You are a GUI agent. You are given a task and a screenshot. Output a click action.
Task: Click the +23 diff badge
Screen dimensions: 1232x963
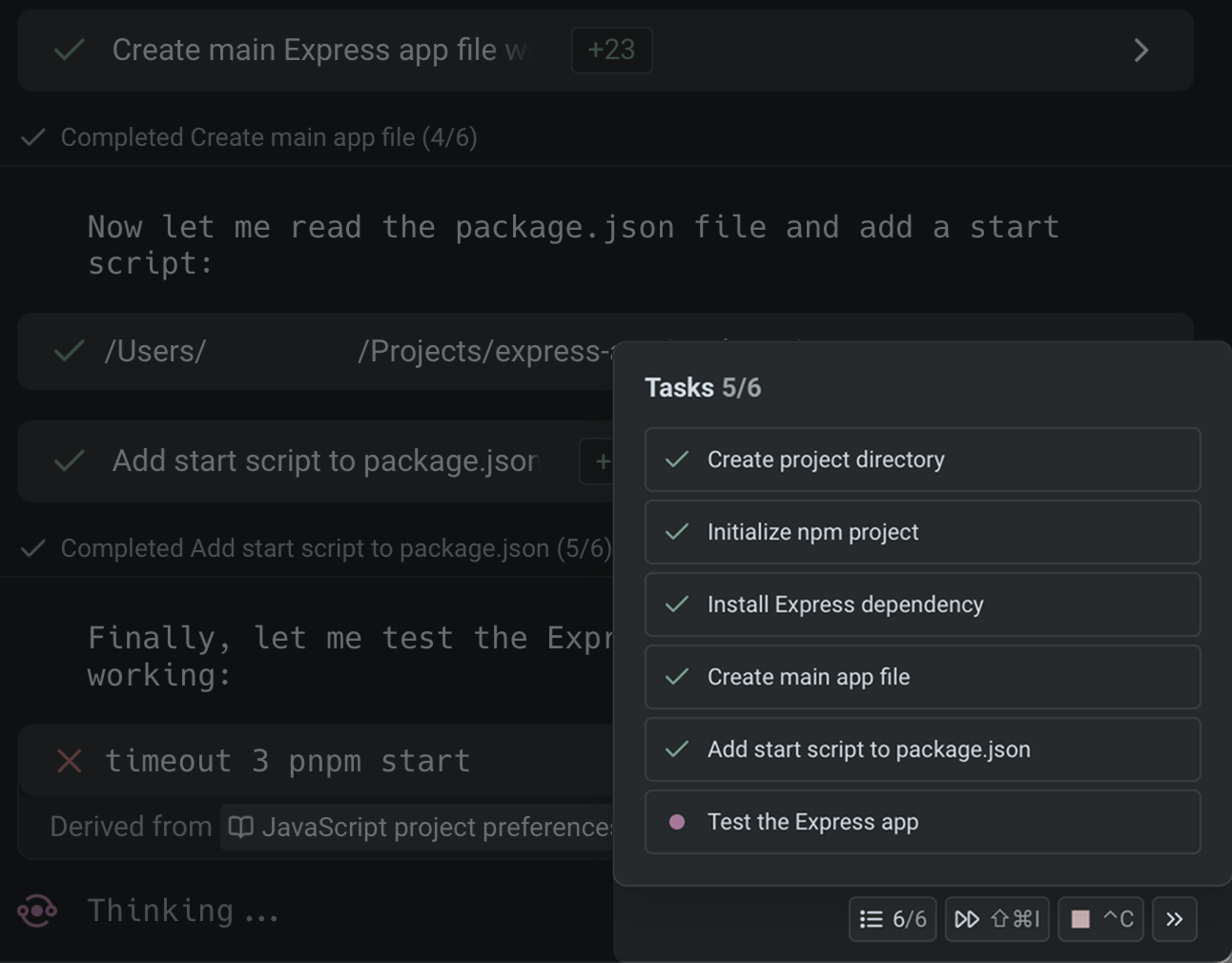pyautogui.click(x=611, y=50)
